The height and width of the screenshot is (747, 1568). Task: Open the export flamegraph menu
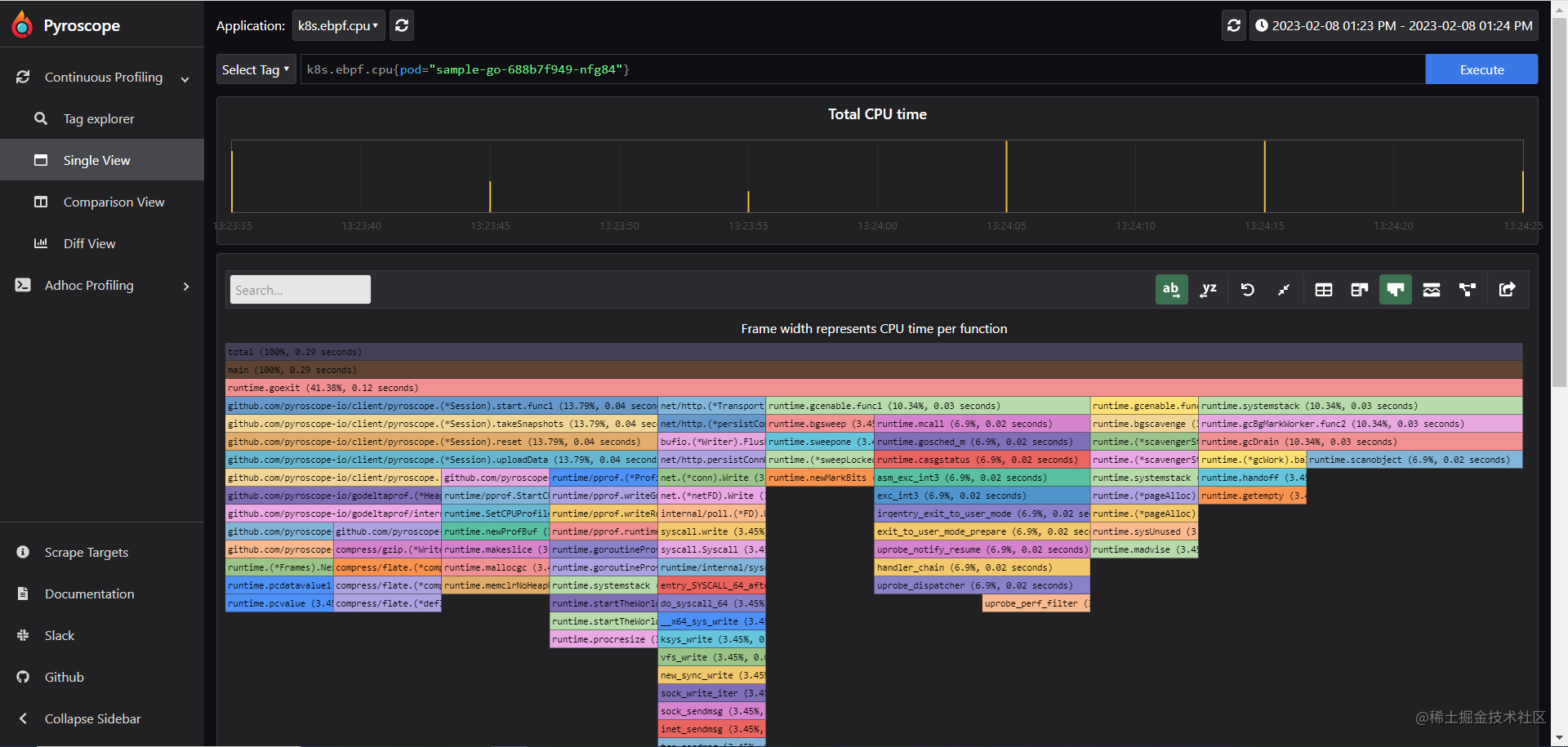(x=1508, y=290)
